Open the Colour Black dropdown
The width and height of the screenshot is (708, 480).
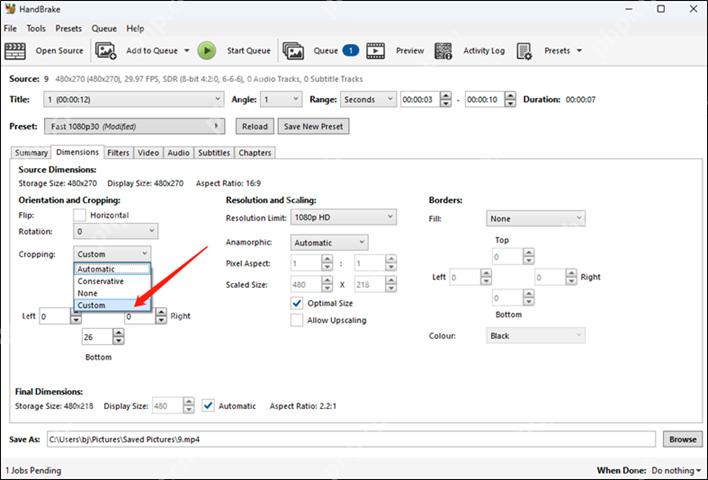tap(536, 336)
